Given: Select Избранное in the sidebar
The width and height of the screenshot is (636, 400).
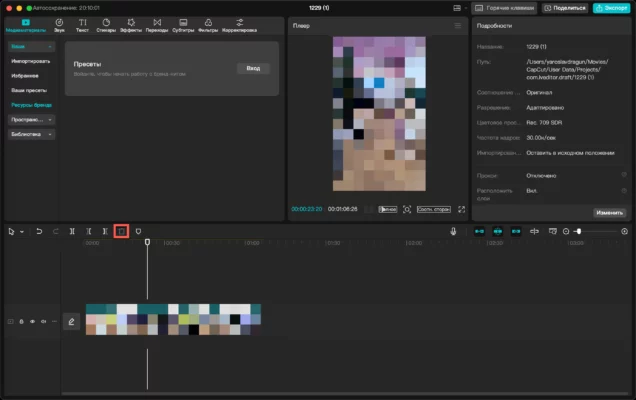Looking at the screenshot, I should pos(25,76).
